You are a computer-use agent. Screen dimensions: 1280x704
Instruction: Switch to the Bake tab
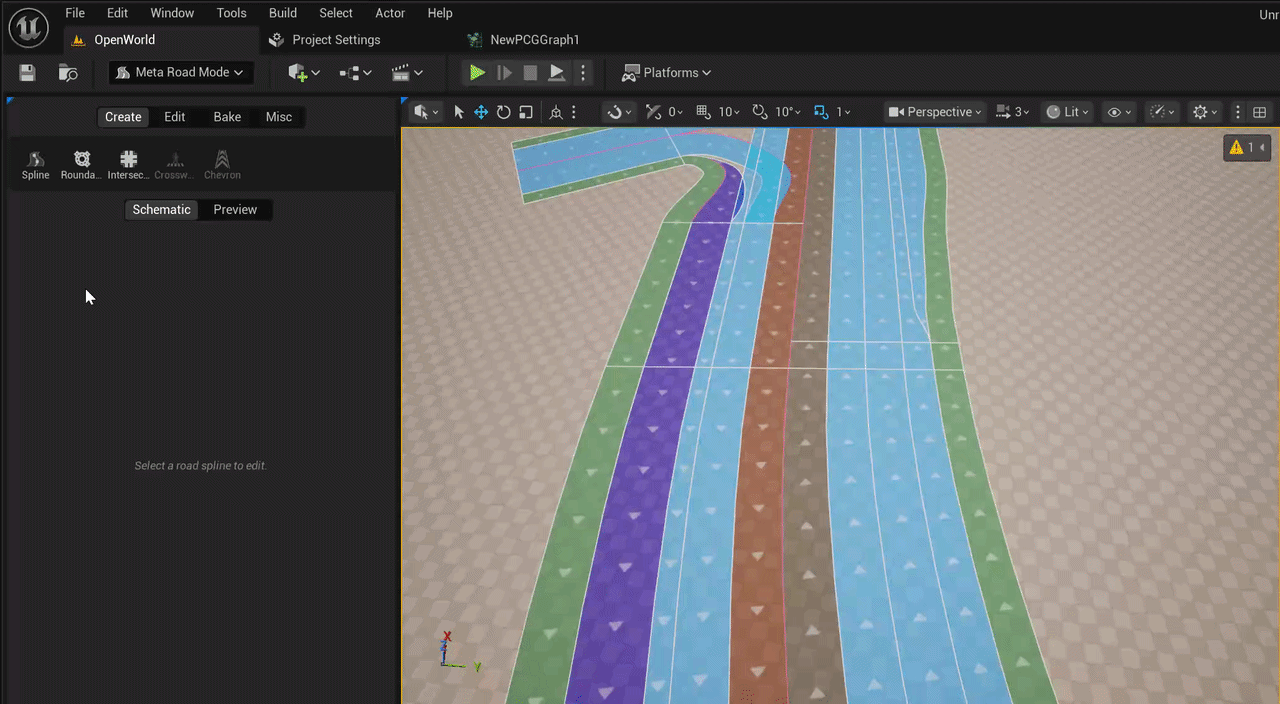point(227,117)
